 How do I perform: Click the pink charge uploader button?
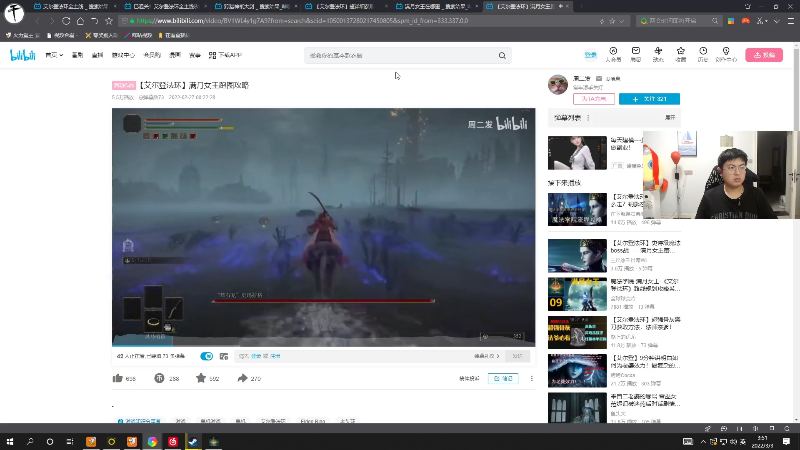(x=594, y=99)
